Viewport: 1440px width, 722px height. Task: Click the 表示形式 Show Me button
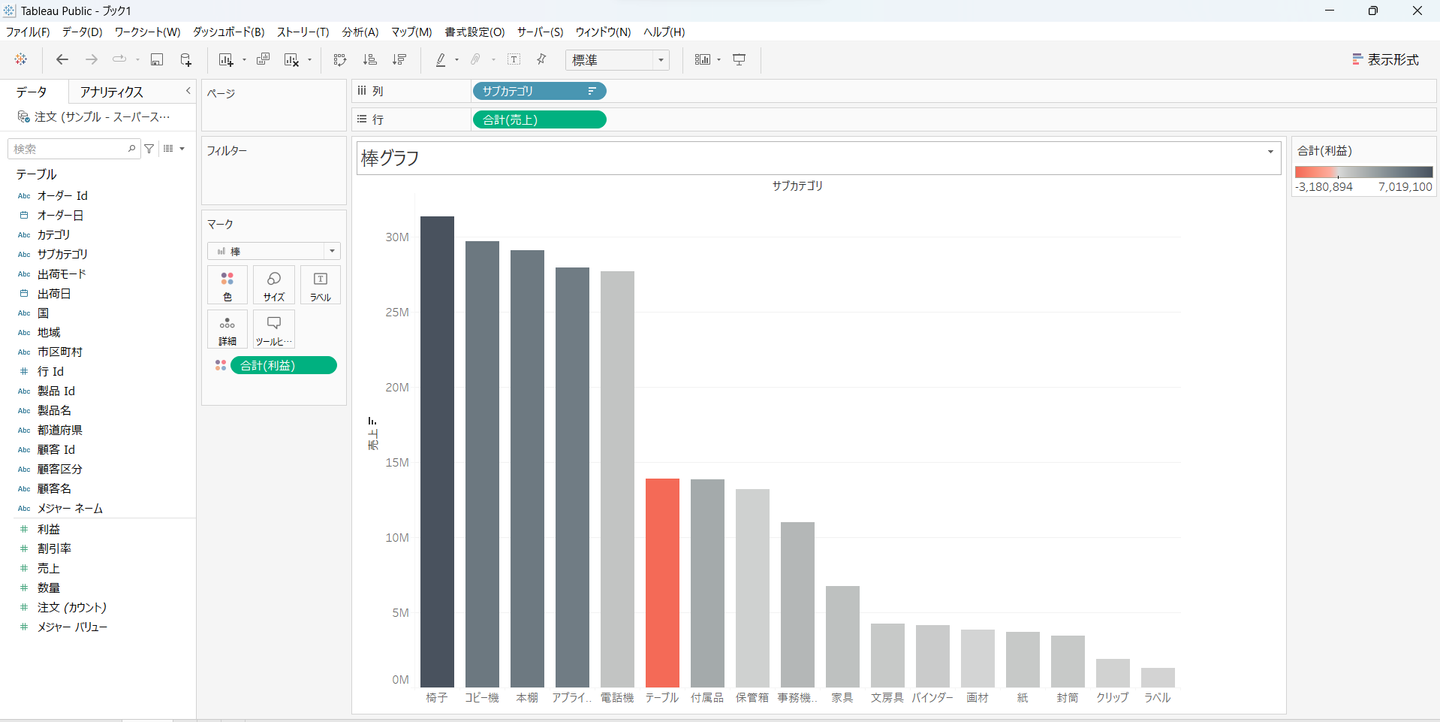coord(1385,60)
